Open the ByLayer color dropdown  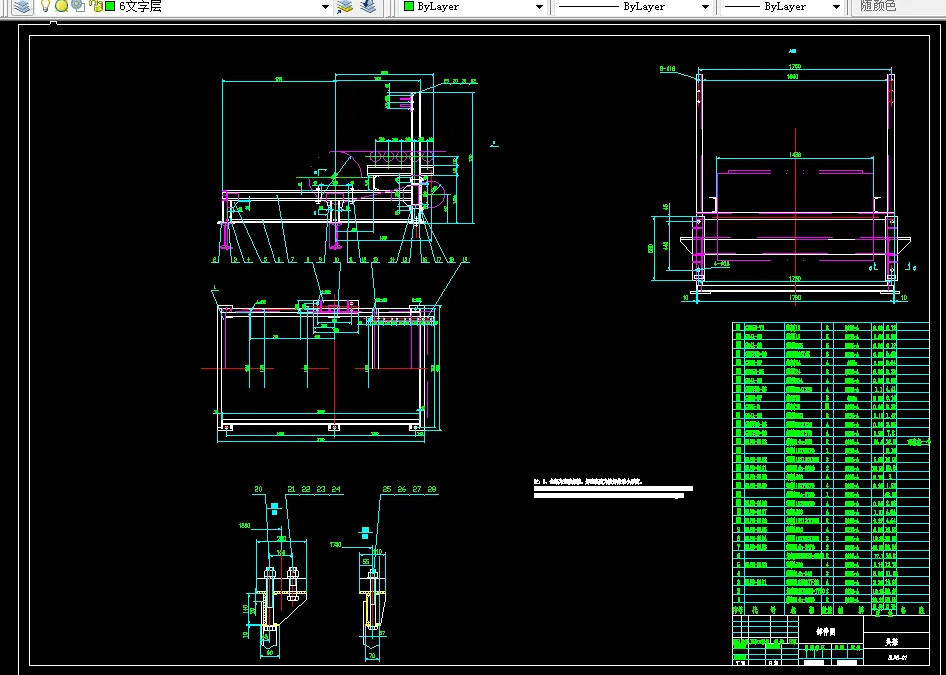tap(539, 7)
